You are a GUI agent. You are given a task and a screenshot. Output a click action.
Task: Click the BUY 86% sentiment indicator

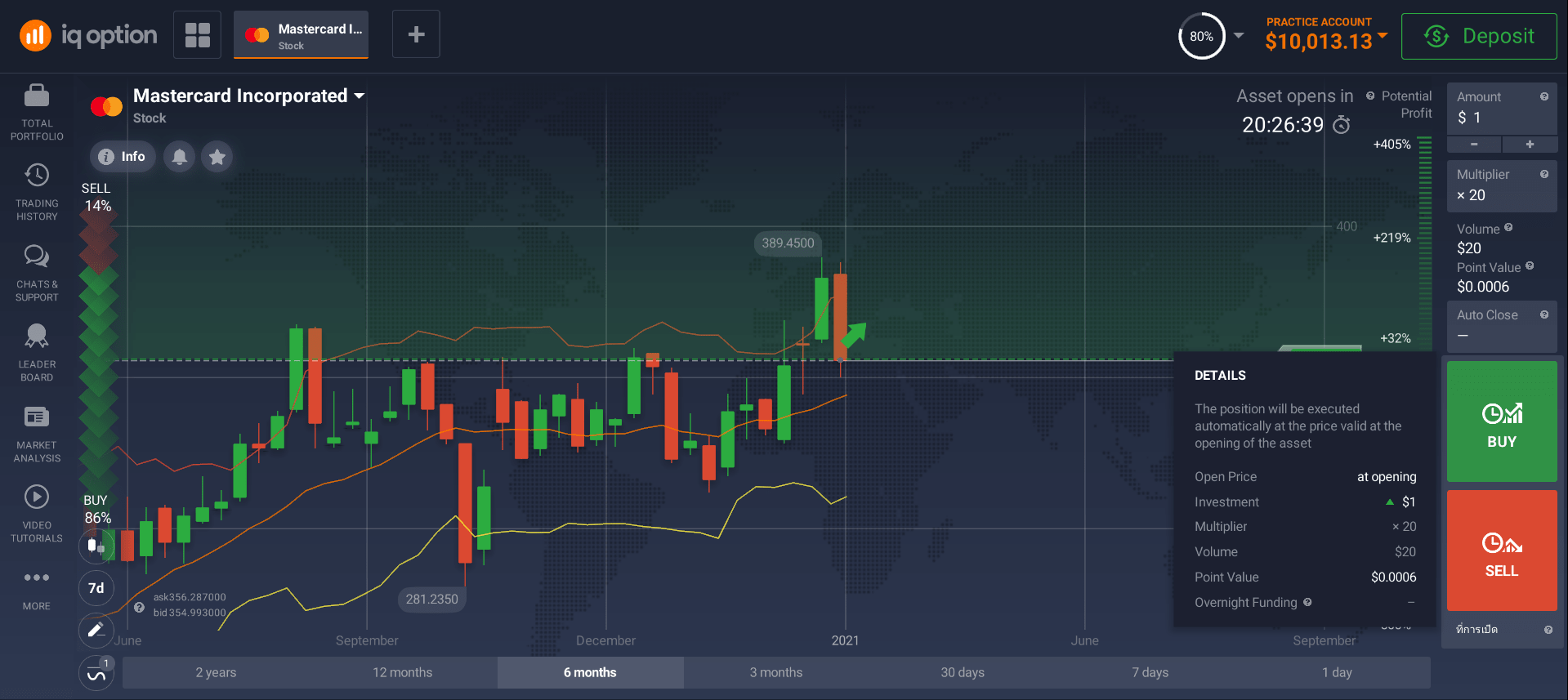click(97, 510)
